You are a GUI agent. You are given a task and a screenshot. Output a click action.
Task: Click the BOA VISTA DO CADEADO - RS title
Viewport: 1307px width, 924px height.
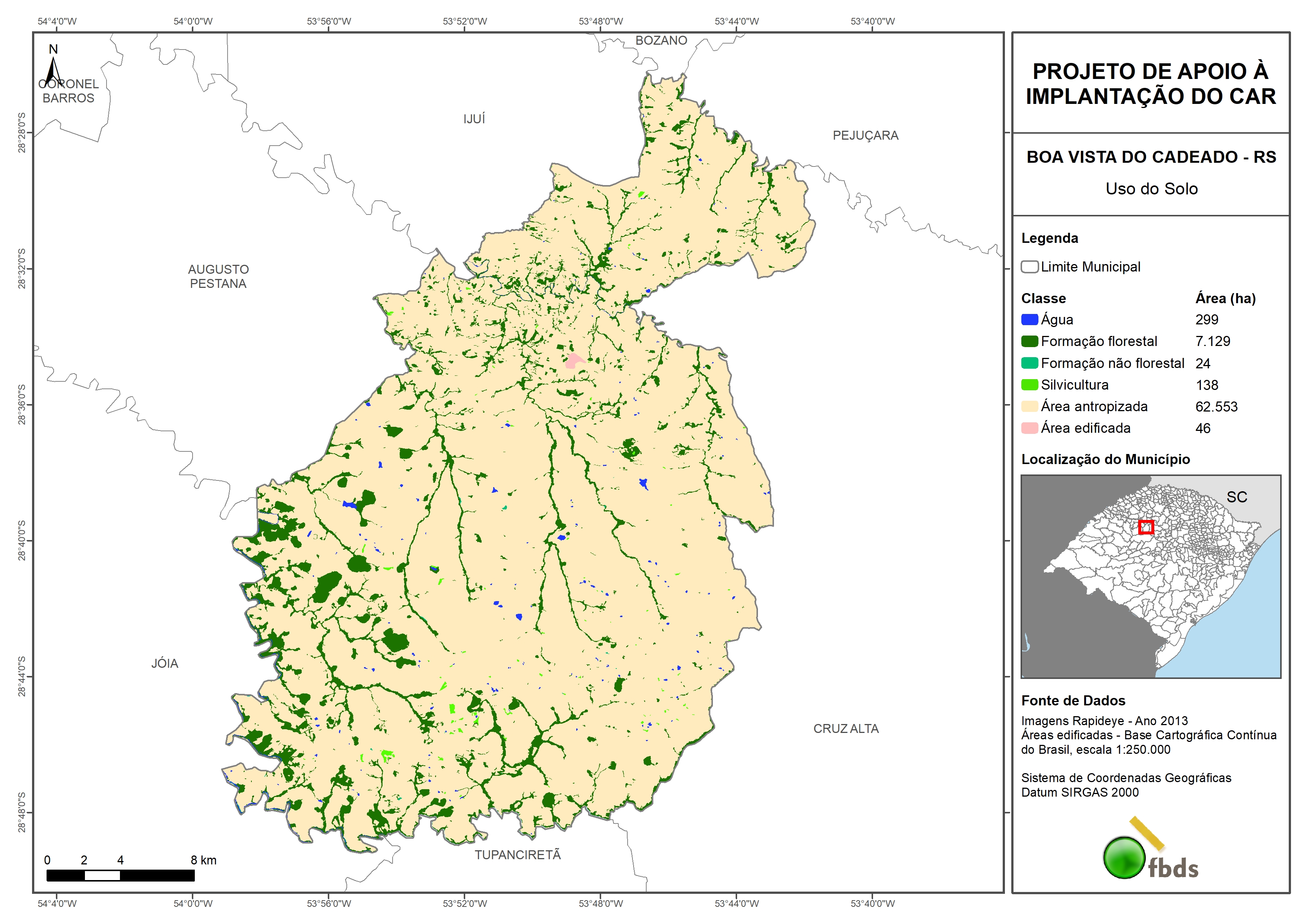(x=1151, y=157)
